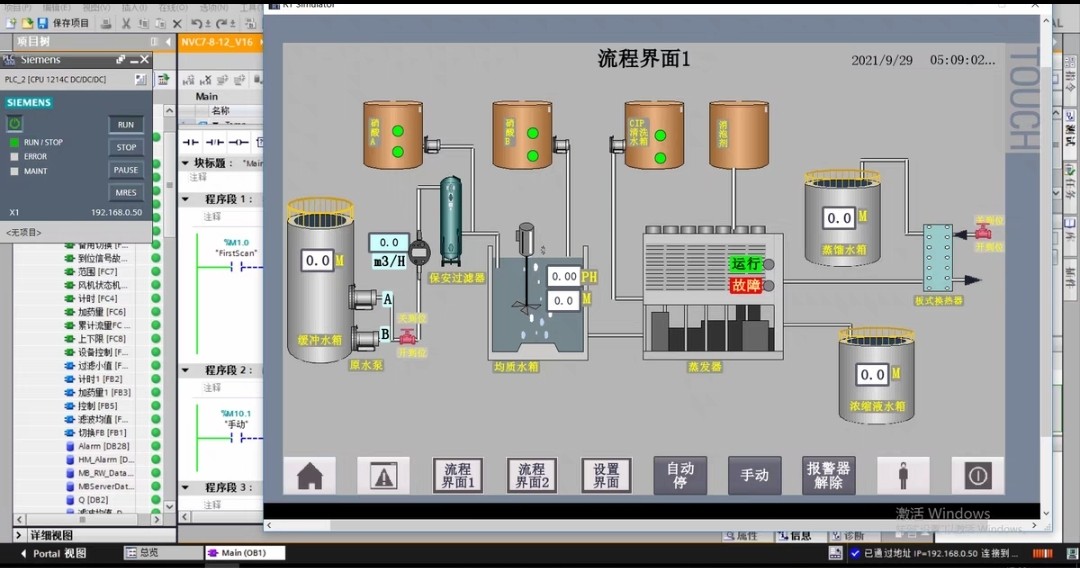Click the m3/H flow value field
The height and width of the screenshot is (568, 1080).
[388, 242]
